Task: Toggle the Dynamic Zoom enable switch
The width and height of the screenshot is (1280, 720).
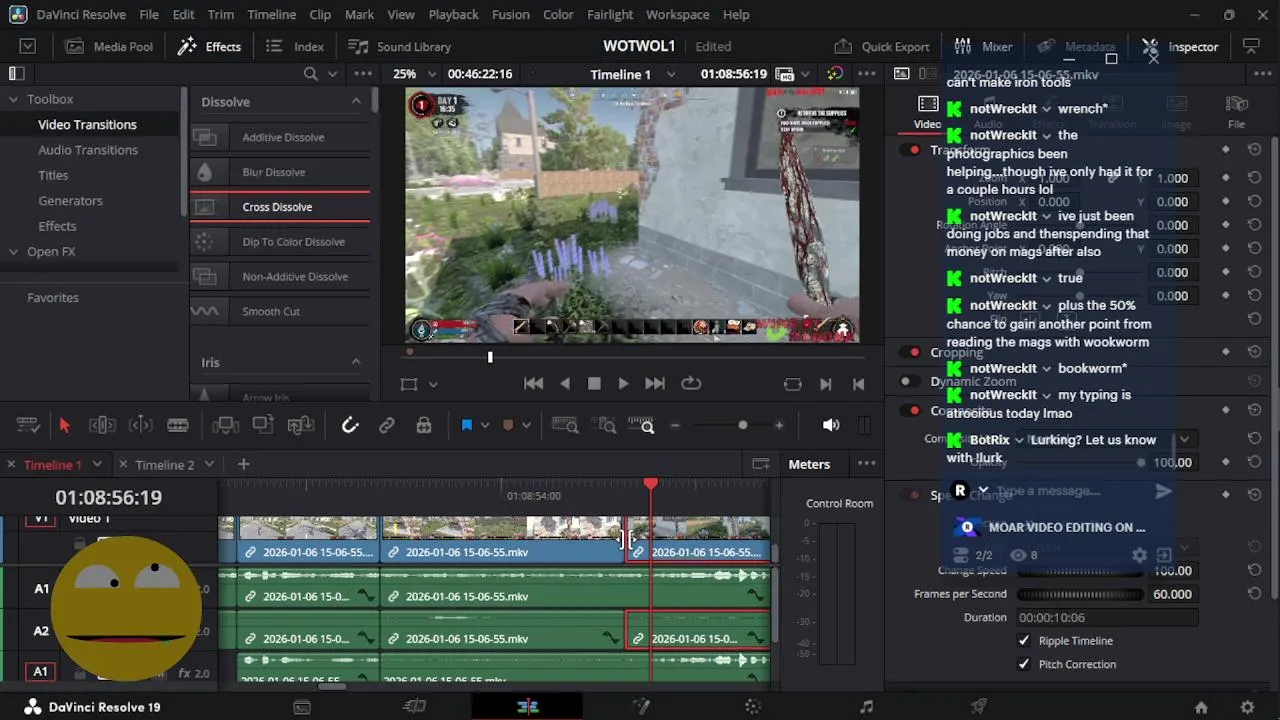Action: pos(909,381)
